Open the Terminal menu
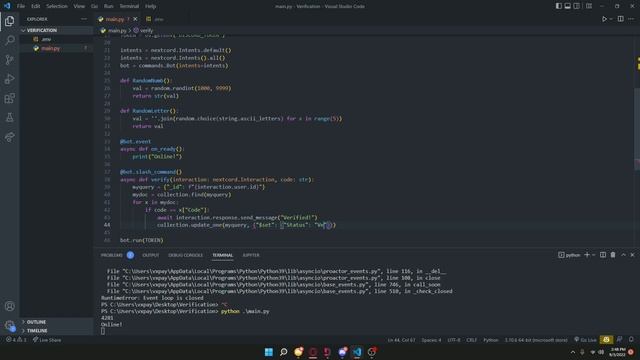Image resolution: width=640 pixels, height=360 pixels. [129, 6]
